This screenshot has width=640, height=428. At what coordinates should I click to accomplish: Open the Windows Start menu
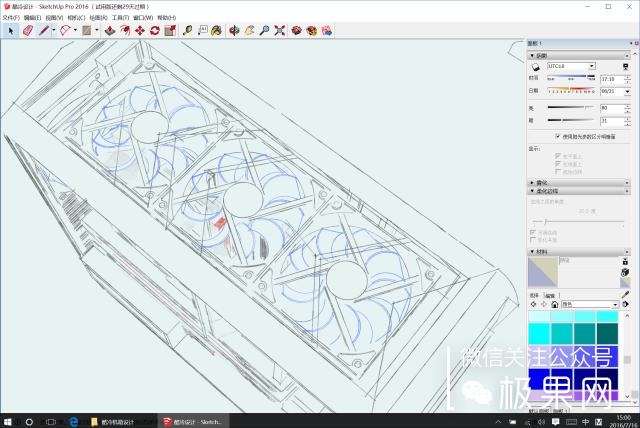9,421
